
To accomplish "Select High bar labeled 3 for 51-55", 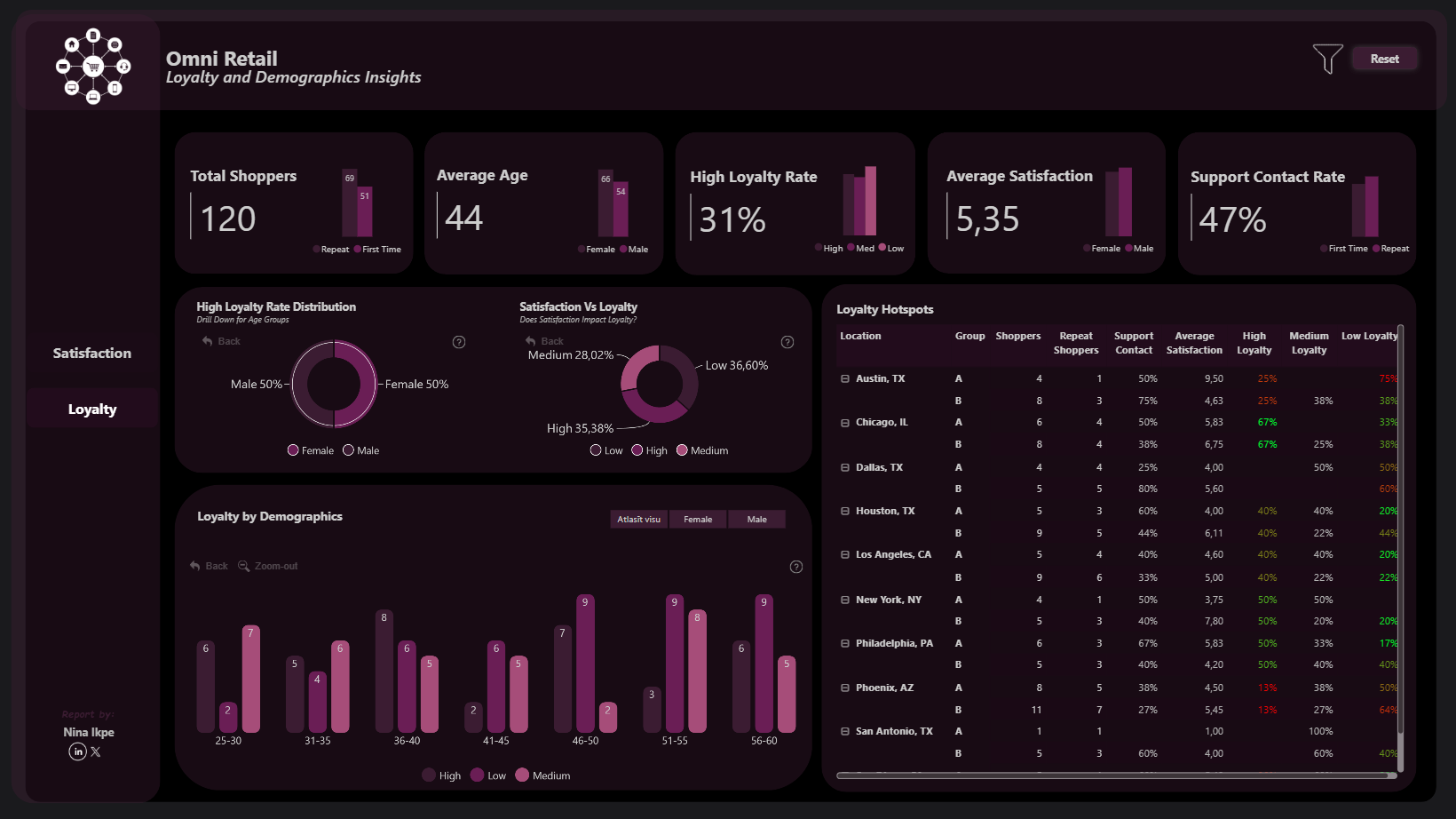I will tap(652, 710).
